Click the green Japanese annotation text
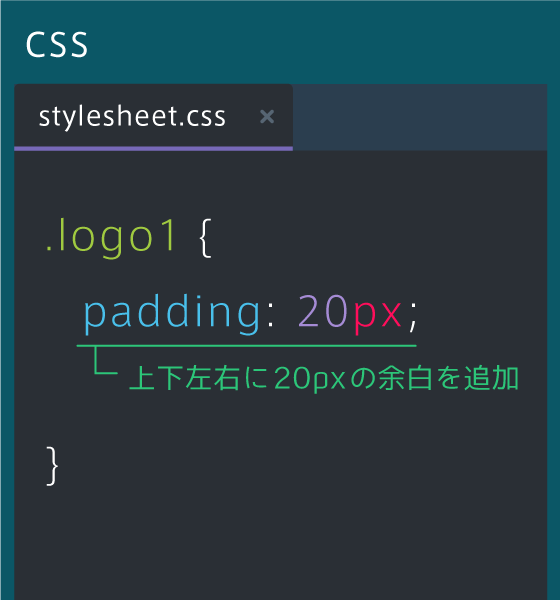Screen dimensions: 560x600 (x=324, y=378)
